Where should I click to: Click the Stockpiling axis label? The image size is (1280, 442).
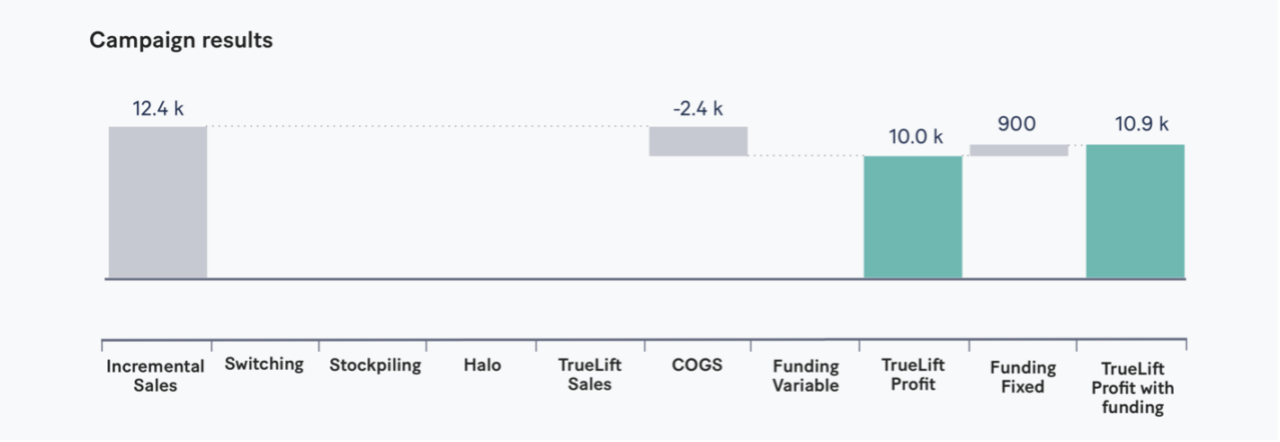[x=375, y=365]
